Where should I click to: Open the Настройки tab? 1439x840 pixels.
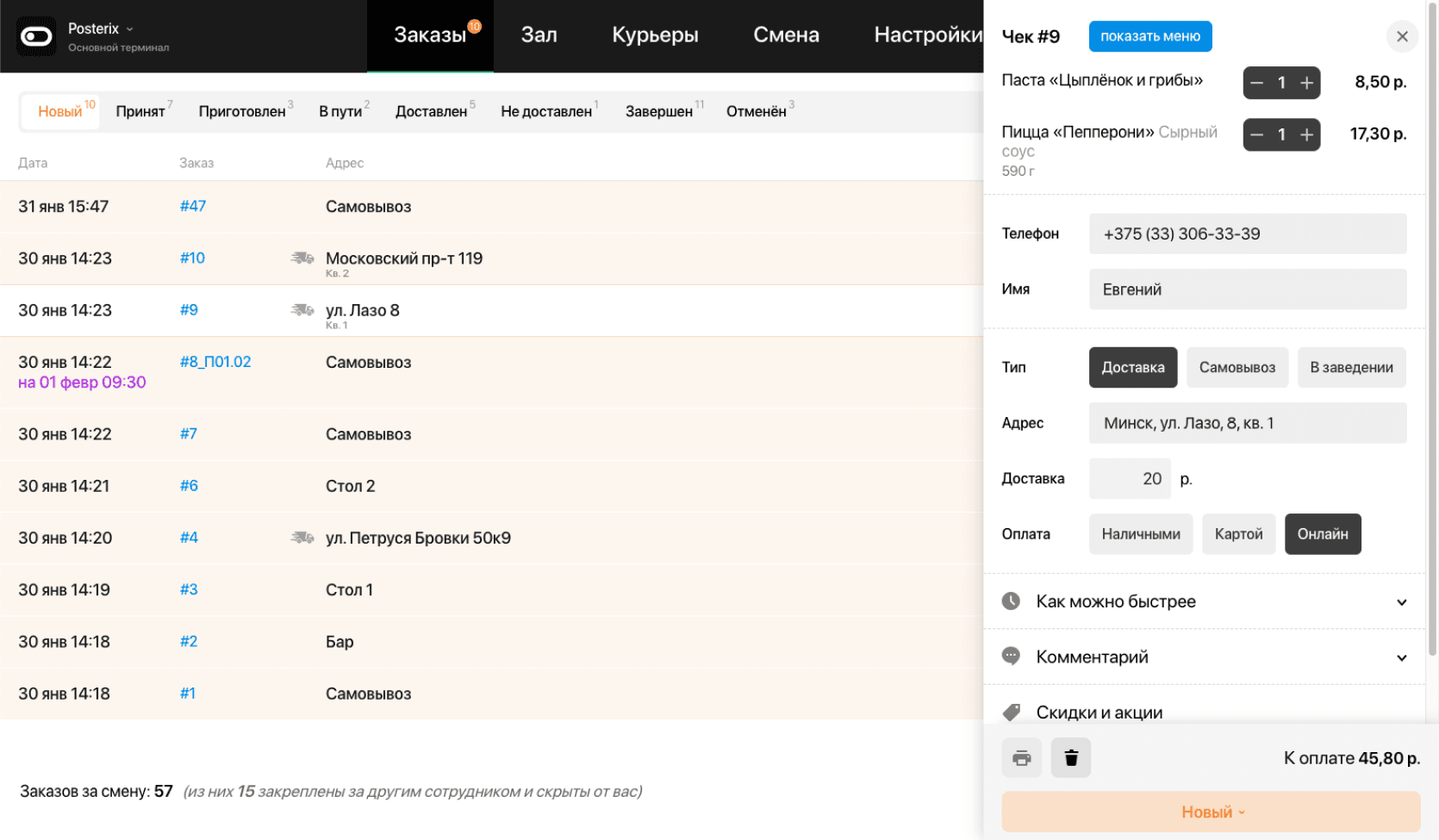click(928, 35)
